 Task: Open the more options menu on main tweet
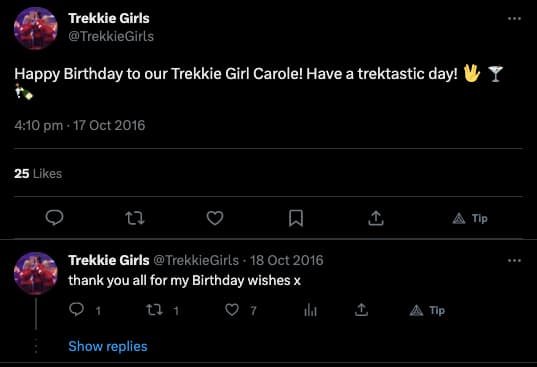tap(514, 18)
